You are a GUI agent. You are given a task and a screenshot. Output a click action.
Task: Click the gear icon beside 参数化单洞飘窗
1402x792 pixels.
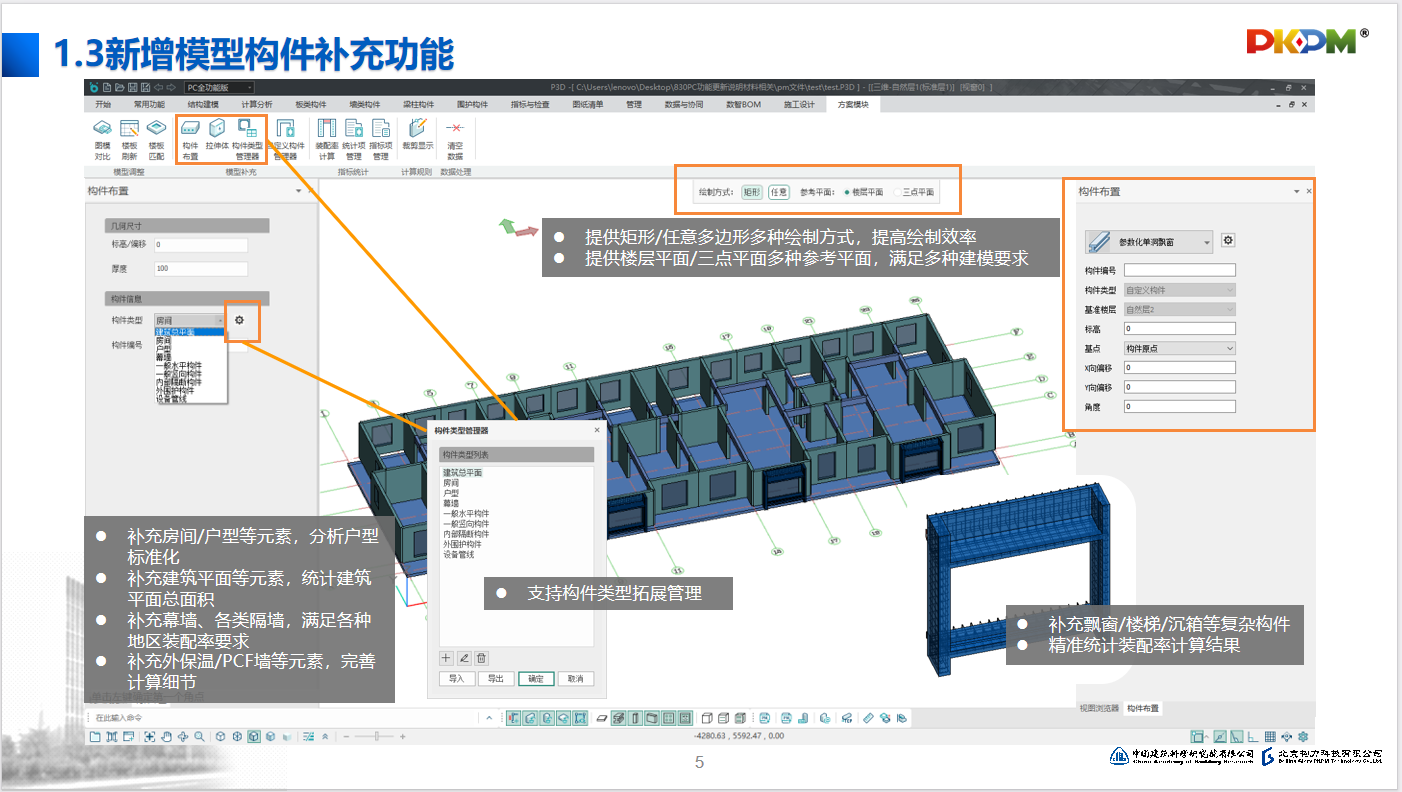pos(1229,241)
